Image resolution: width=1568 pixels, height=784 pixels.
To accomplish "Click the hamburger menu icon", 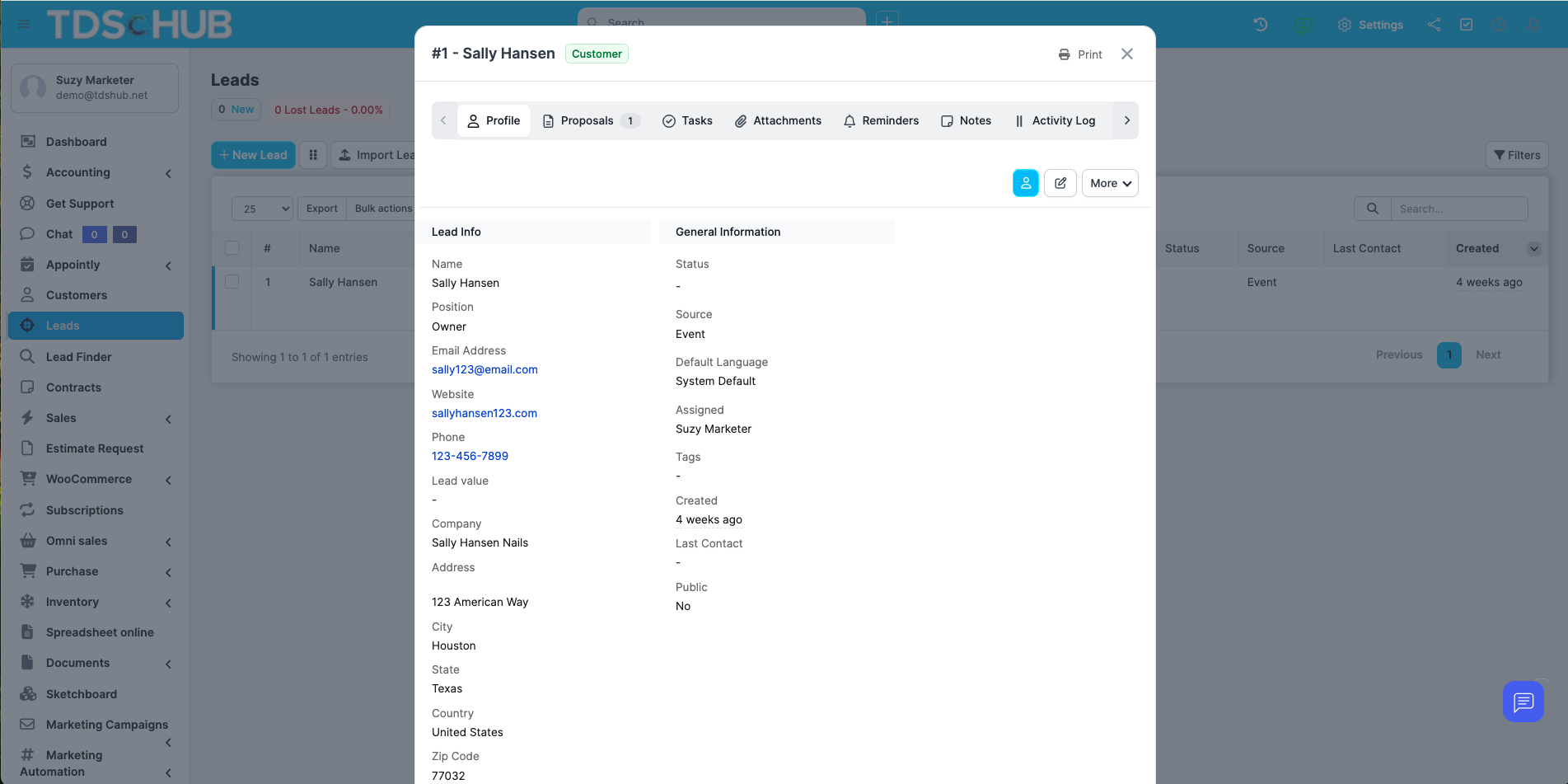I will (24, 25).
